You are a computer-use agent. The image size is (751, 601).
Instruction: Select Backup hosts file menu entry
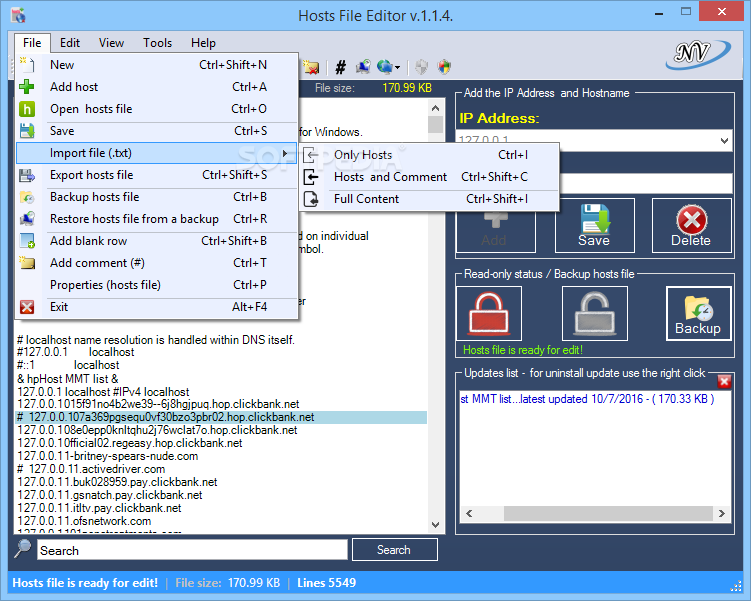point(156,197)
